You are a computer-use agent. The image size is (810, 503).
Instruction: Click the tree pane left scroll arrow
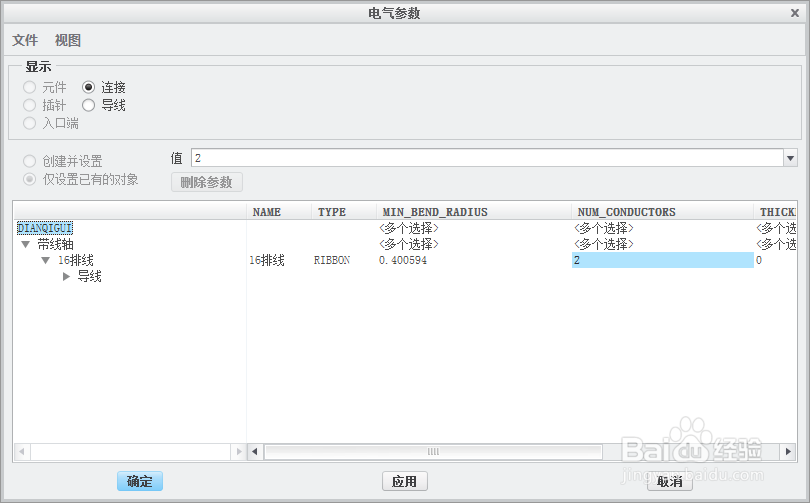[x=22, y=452]
